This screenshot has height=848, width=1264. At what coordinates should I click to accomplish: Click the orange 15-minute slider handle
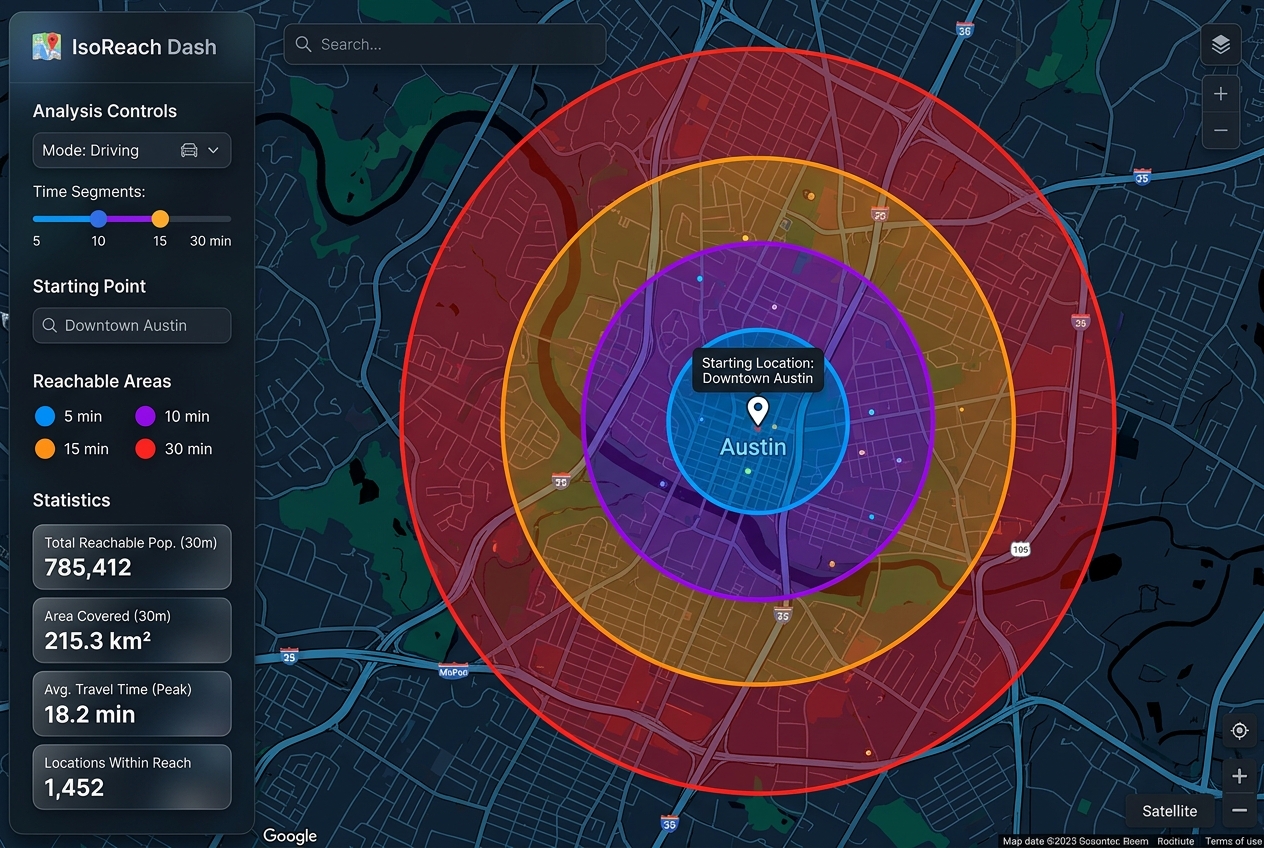[x=160, y=218]
